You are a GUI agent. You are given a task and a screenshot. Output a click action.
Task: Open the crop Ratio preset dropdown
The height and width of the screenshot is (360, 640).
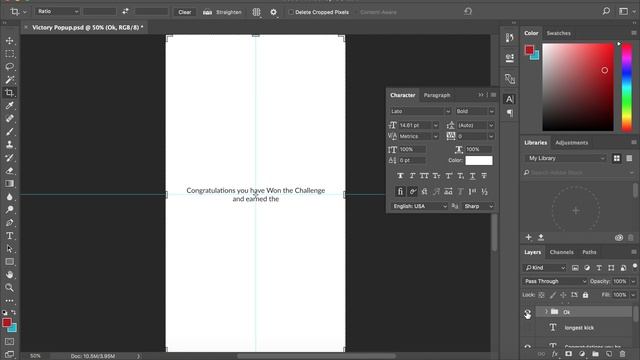(x=57, y=12)
